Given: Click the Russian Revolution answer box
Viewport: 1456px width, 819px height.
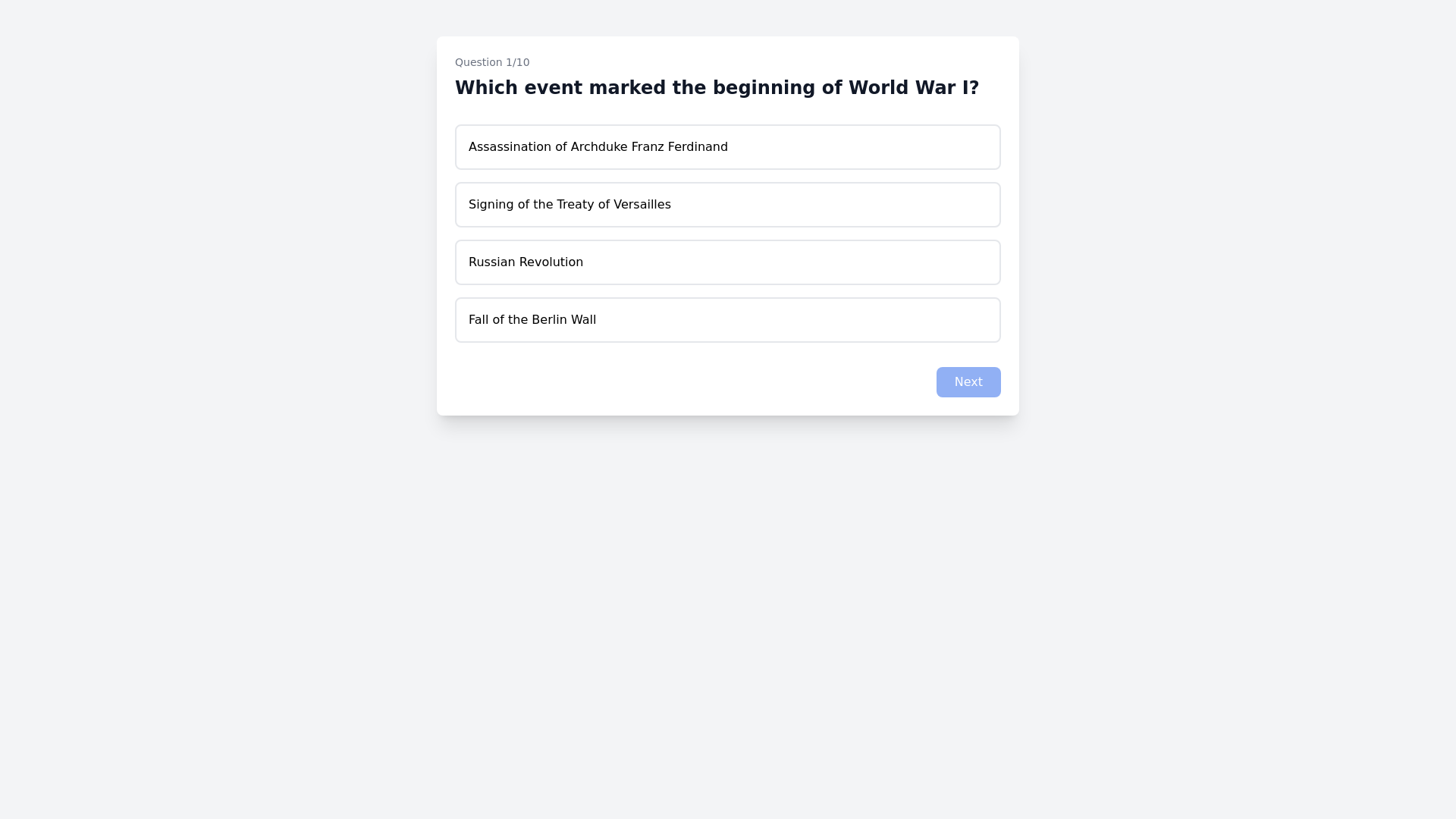Looking at the screenshot, I should coord(727,262).
